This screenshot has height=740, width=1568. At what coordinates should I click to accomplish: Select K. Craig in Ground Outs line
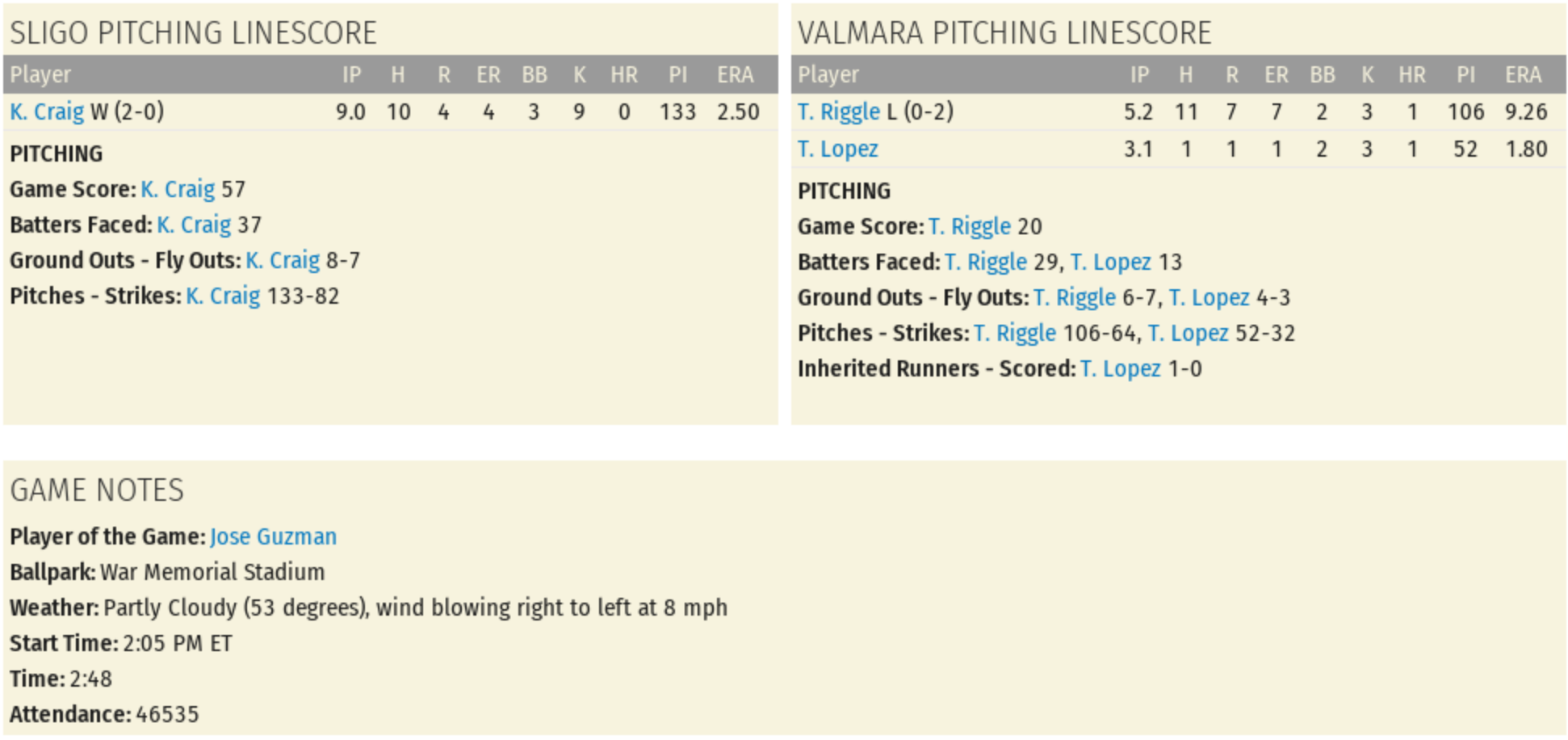click(283, 260)
